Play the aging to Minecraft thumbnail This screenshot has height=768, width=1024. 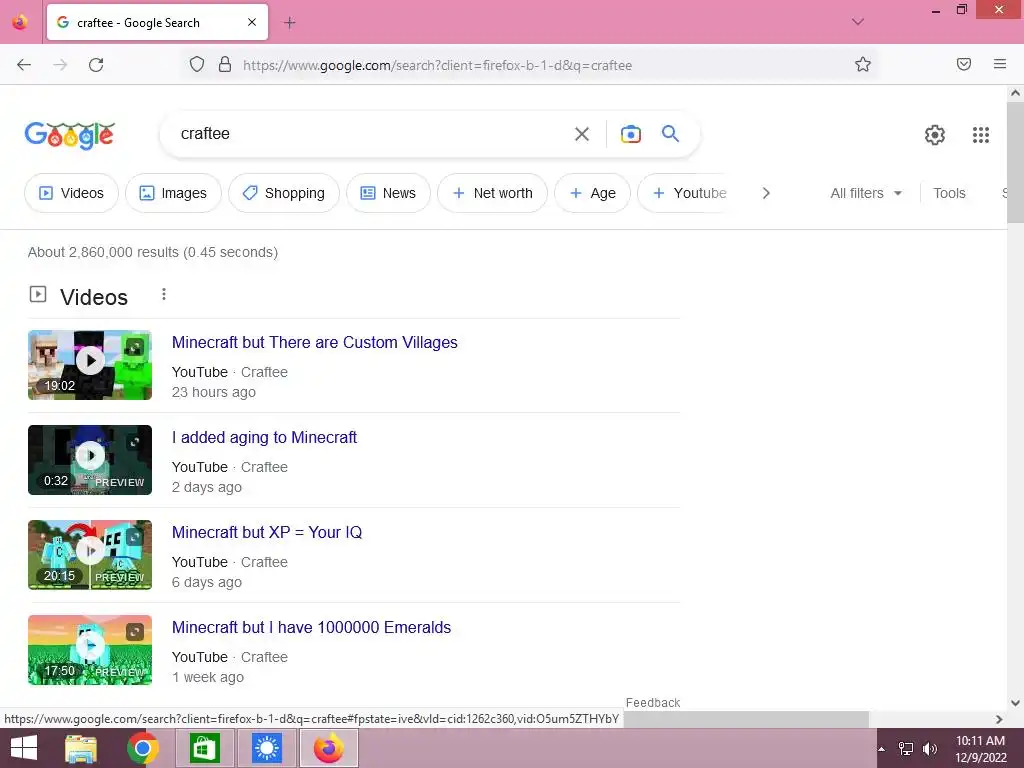pyautogui.click(x=90, y=460)
